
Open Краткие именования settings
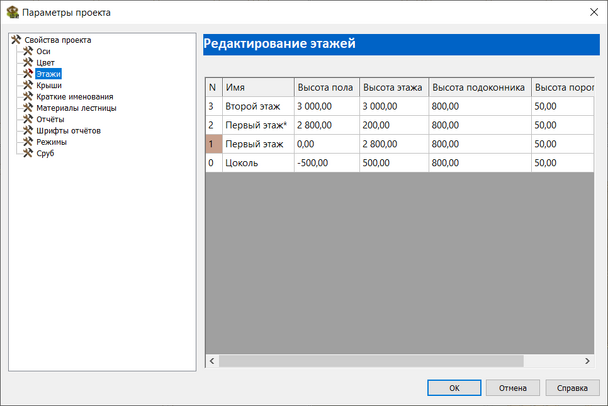click(75, 97)
